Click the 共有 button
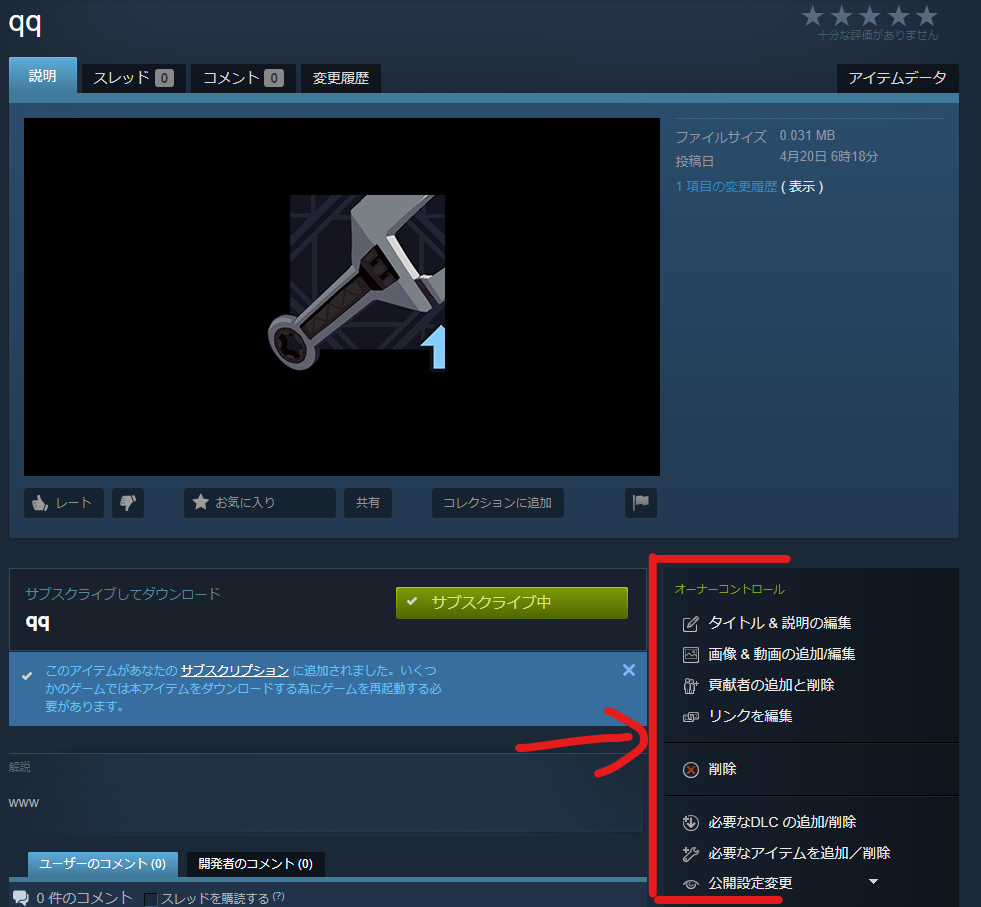 [x=368, y=503]
